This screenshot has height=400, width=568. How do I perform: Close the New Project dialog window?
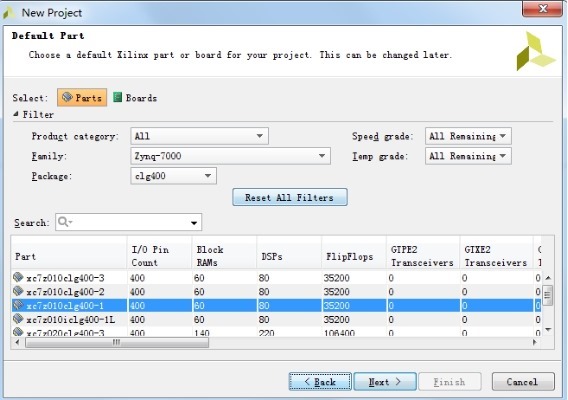[542, 9]
